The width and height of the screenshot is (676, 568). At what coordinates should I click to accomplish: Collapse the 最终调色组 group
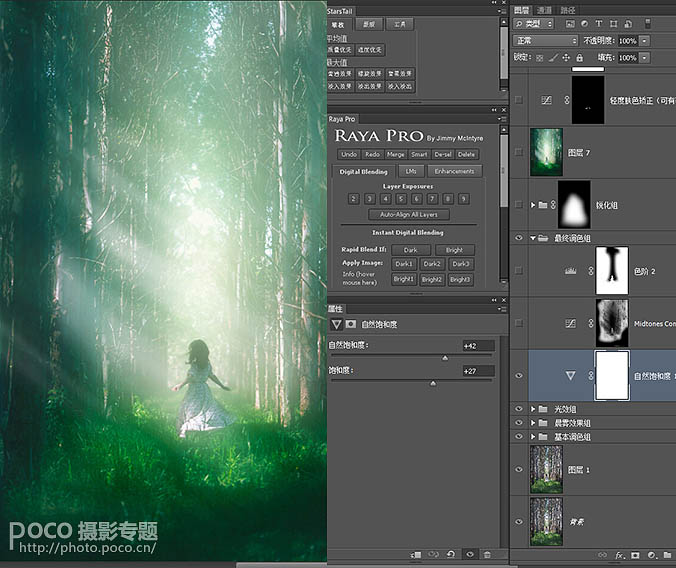pos(533,238)
